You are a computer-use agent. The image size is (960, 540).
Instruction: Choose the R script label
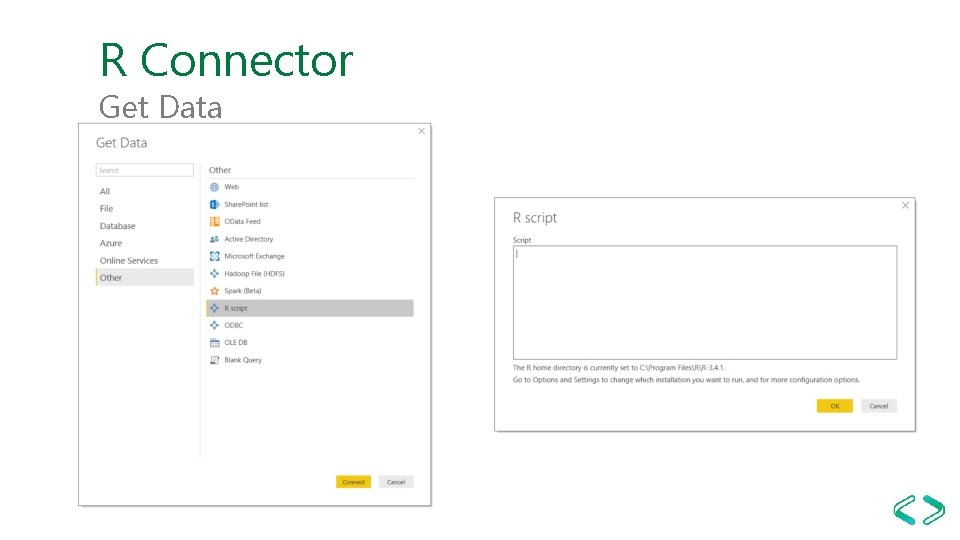click(236, 308)
